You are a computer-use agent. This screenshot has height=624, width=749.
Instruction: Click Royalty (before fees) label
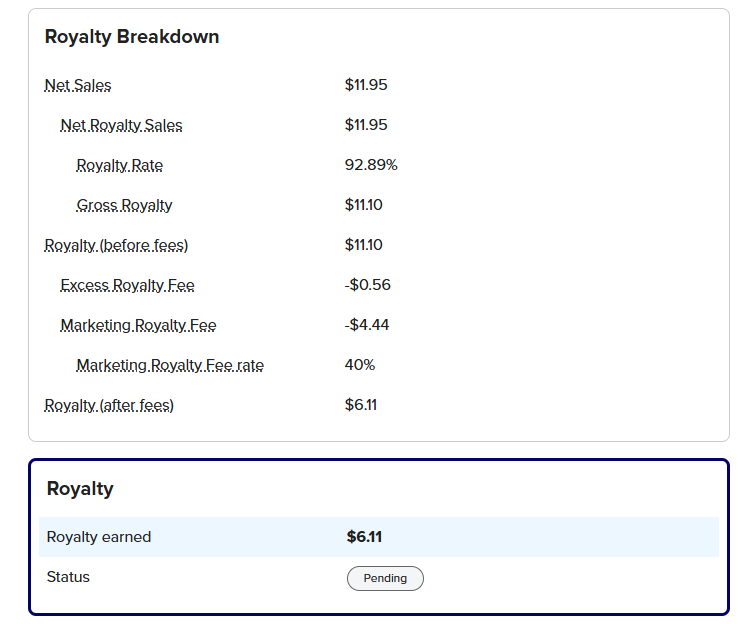coord(116,245)
